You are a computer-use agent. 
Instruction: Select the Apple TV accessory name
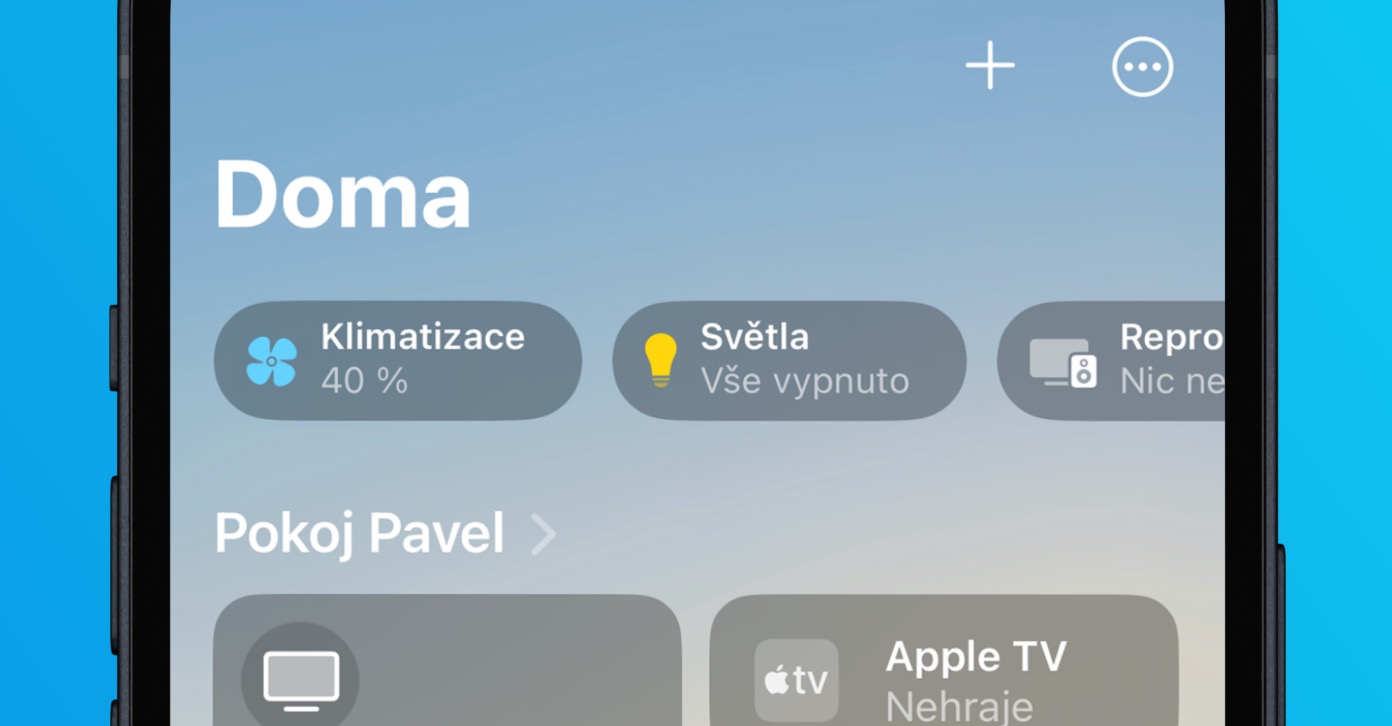point(976,657)
